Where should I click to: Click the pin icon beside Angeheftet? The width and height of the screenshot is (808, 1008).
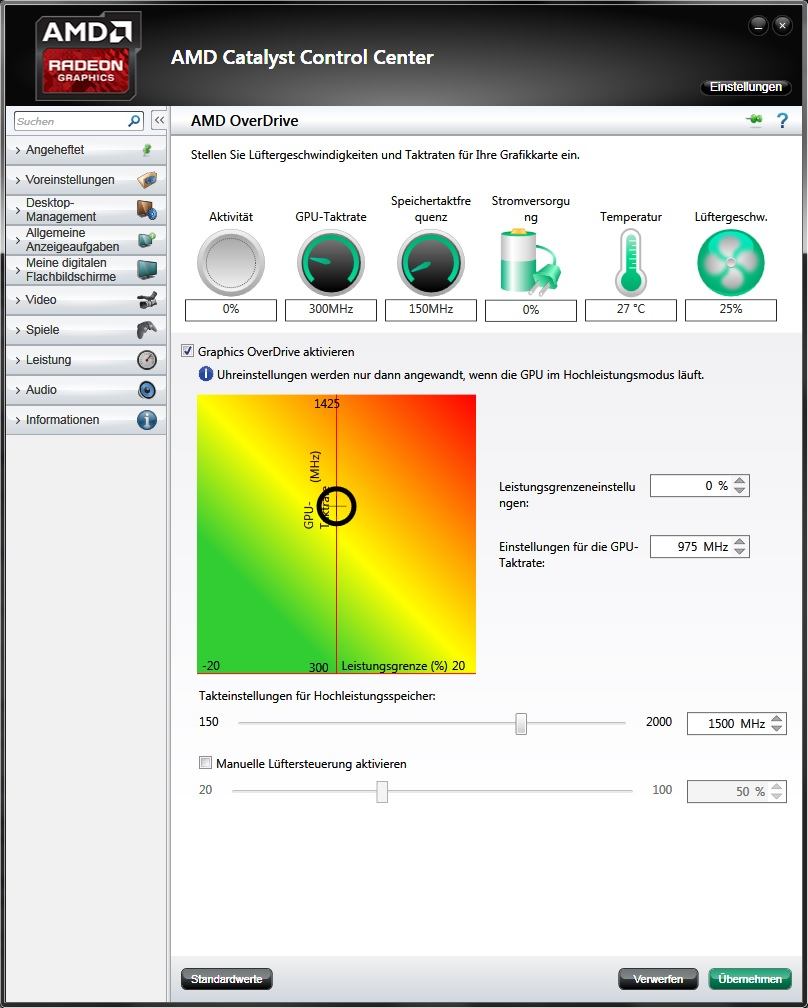147,150
